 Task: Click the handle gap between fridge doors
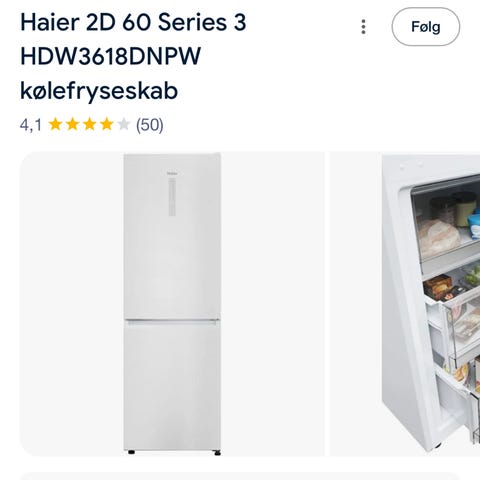pyautogui.click(x=172, y=321)
